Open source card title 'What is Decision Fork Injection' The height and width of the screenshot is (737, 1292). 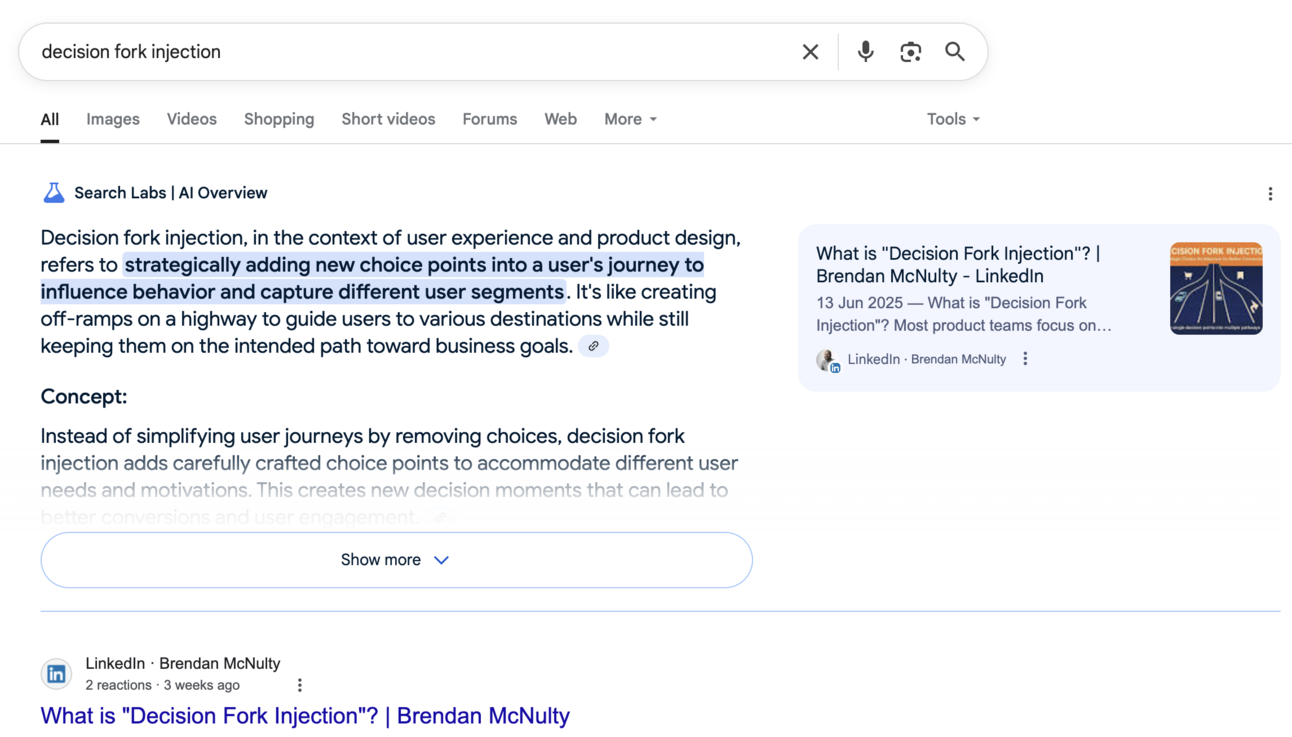point(958,265)
